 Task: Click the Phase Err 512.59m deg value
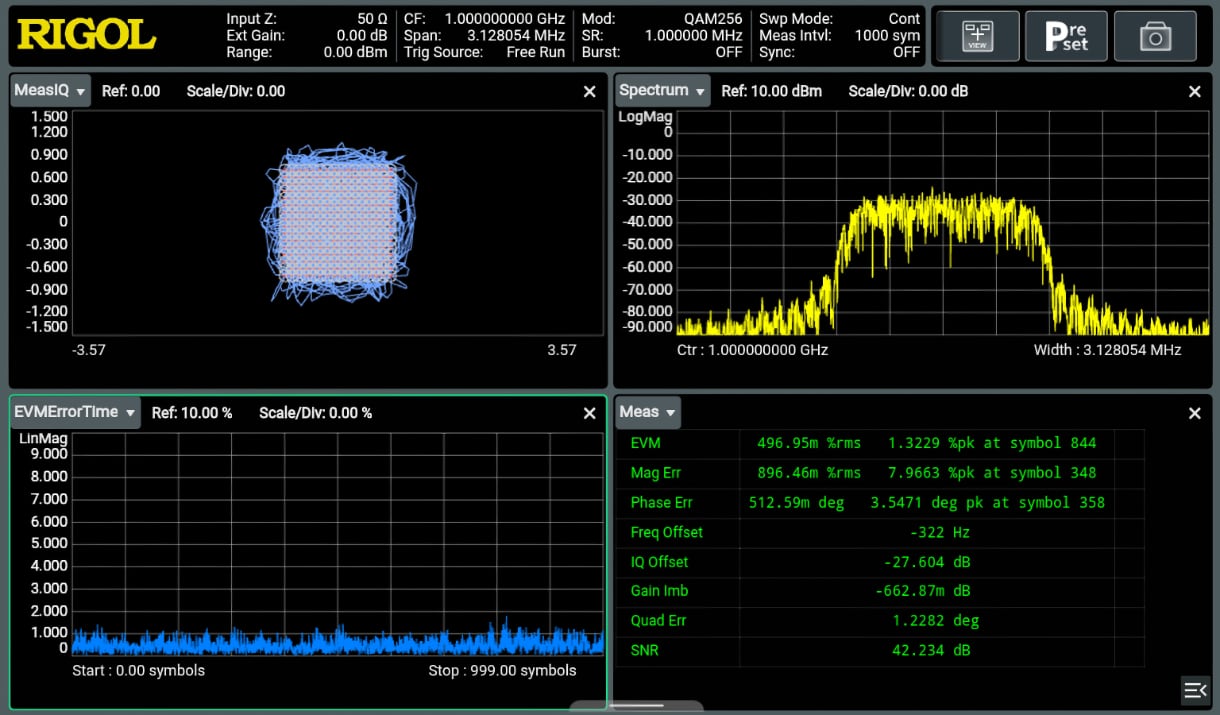click(x=797, y=503)
